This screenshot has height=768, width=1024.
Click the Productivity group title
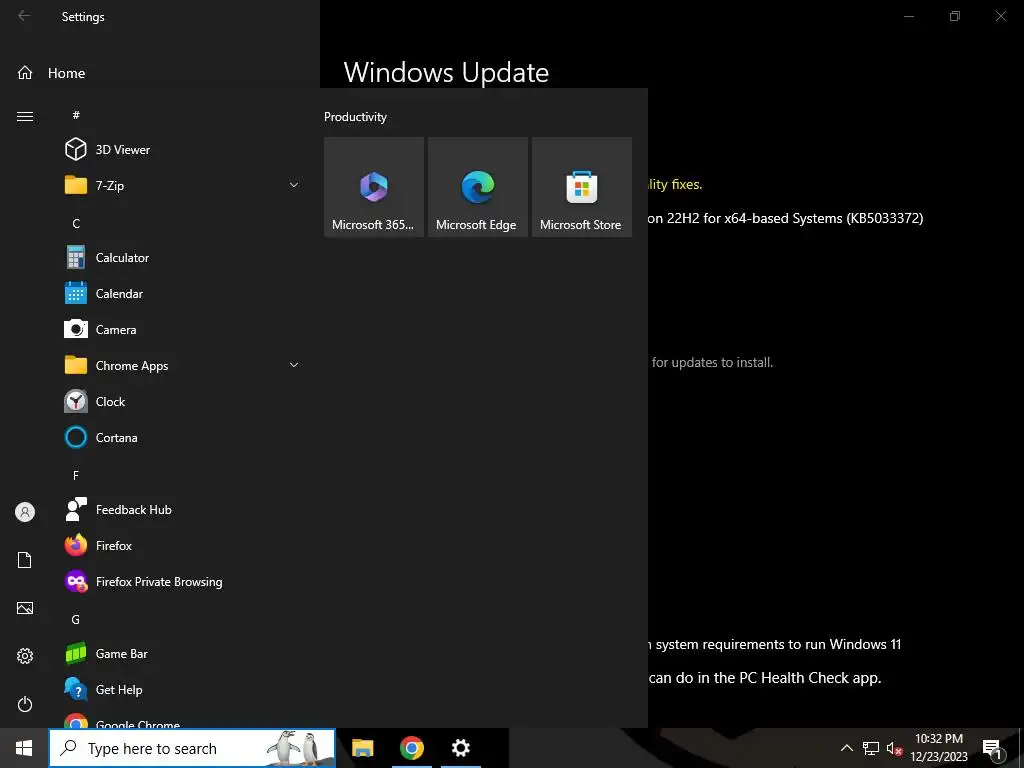355,117
